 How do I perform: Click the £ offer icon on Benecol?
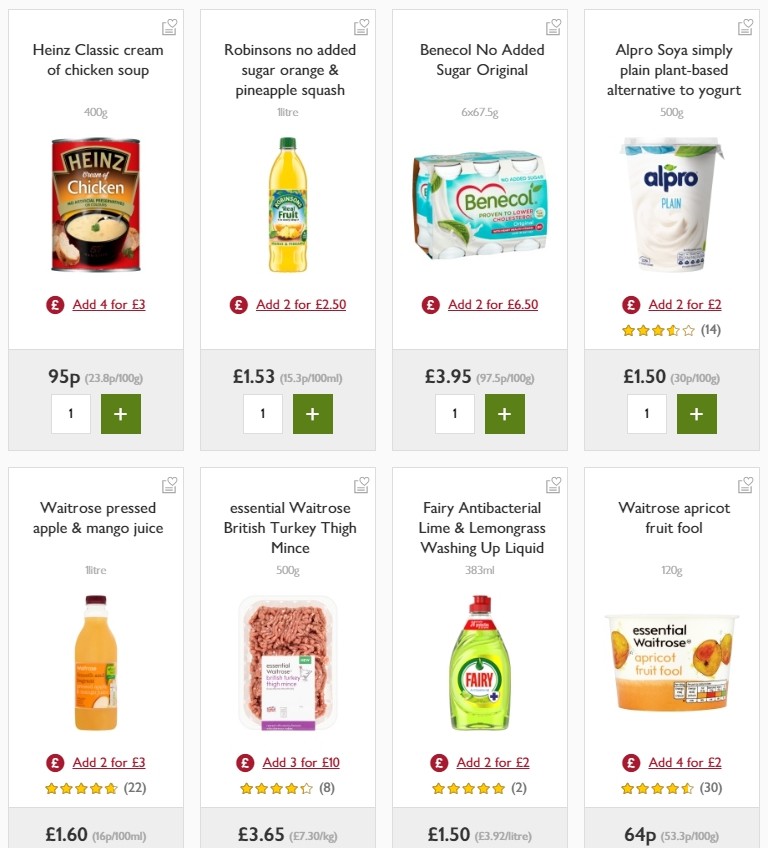click(429, 304)
